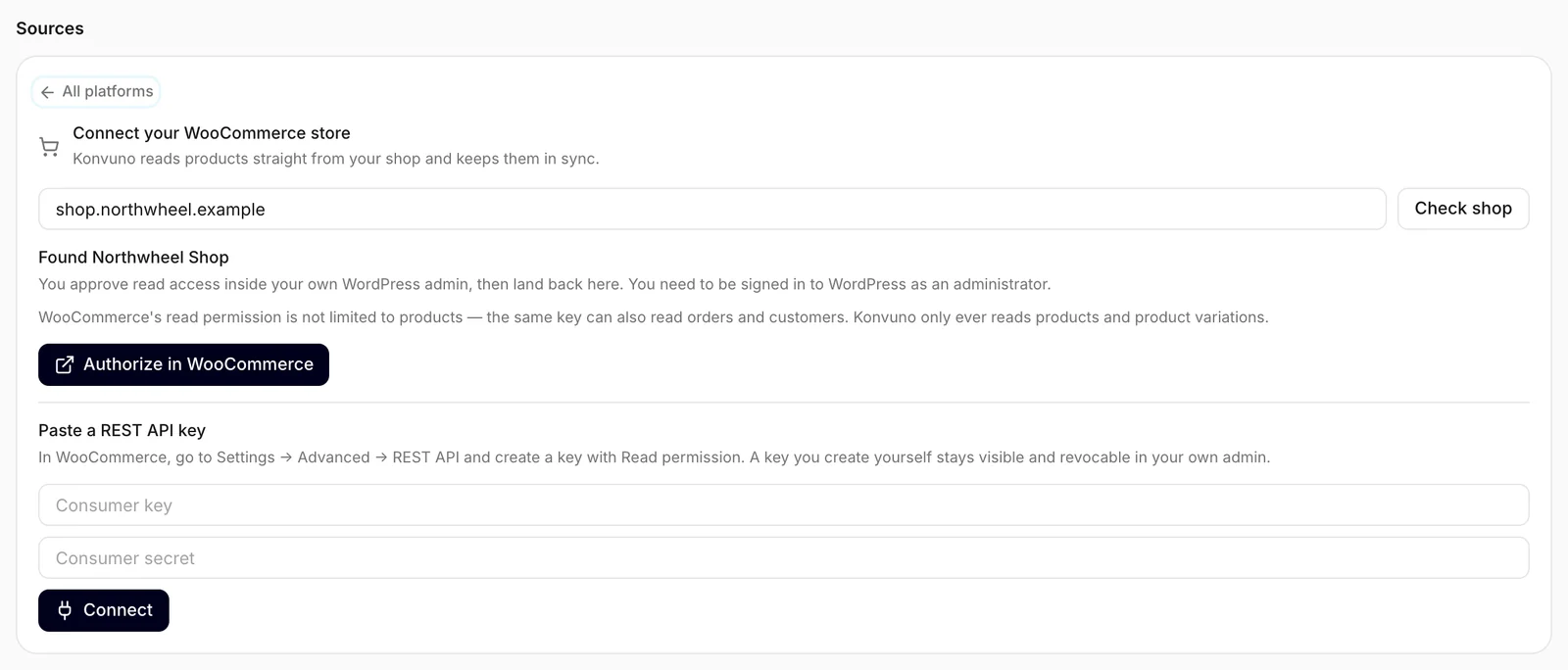Click the Connect button
Viewport: 1568px width, 670px height.
[x=104, y=610]
